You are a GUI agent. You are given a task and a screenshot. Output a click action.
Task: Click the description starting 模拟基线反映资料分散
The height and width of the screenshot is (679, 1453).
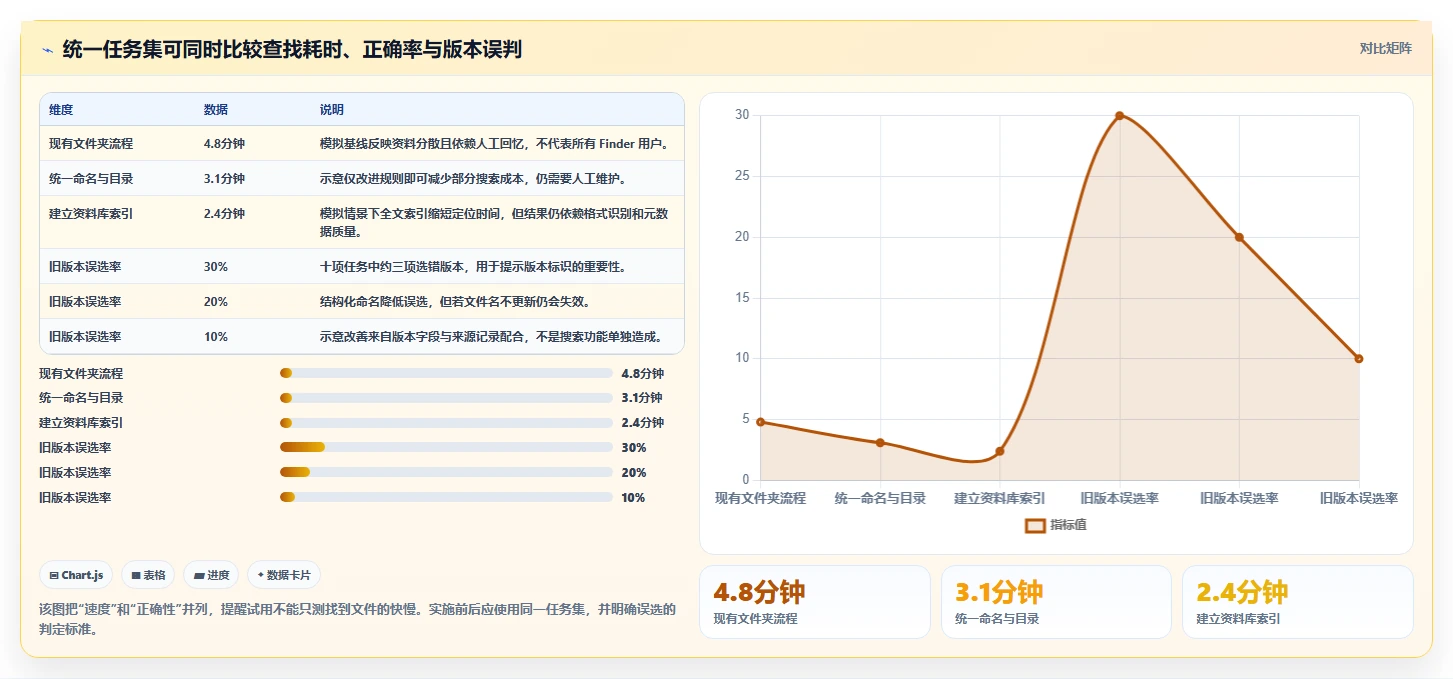pos(494,143)
